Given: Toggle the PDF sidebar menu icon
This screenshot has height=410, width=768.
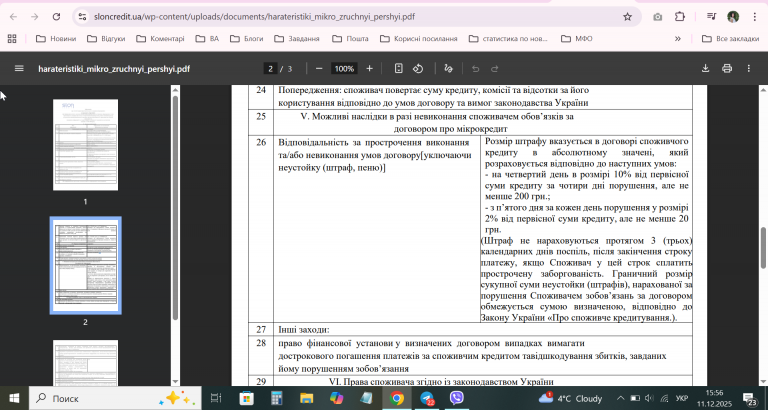Looking at the screenshot, I should 19,69.
